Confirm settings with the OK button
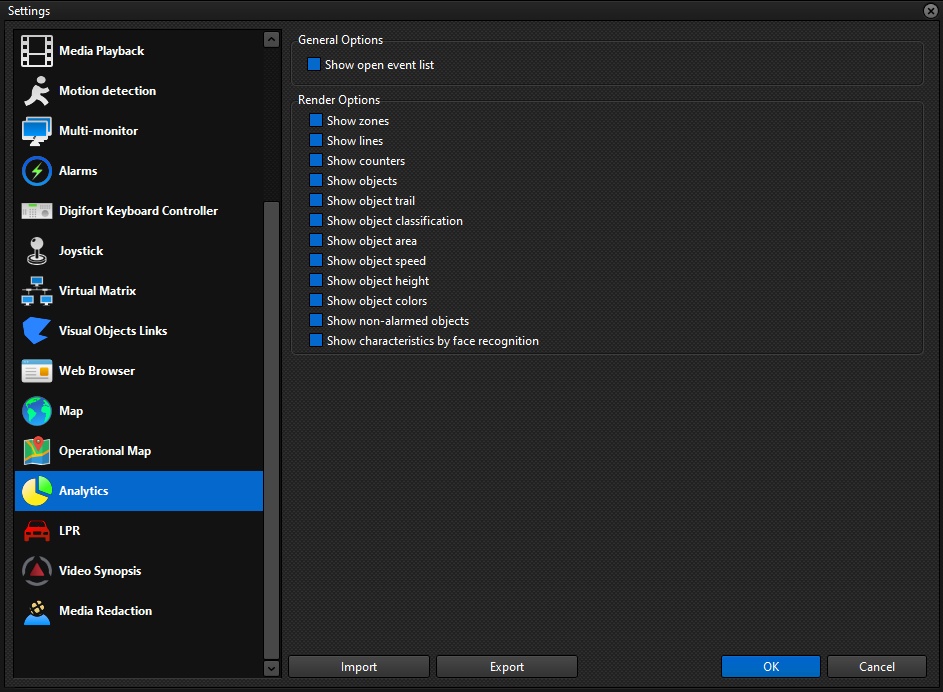Image resolution: width=943 pixels, height=692 pixels. pos(771,667)
